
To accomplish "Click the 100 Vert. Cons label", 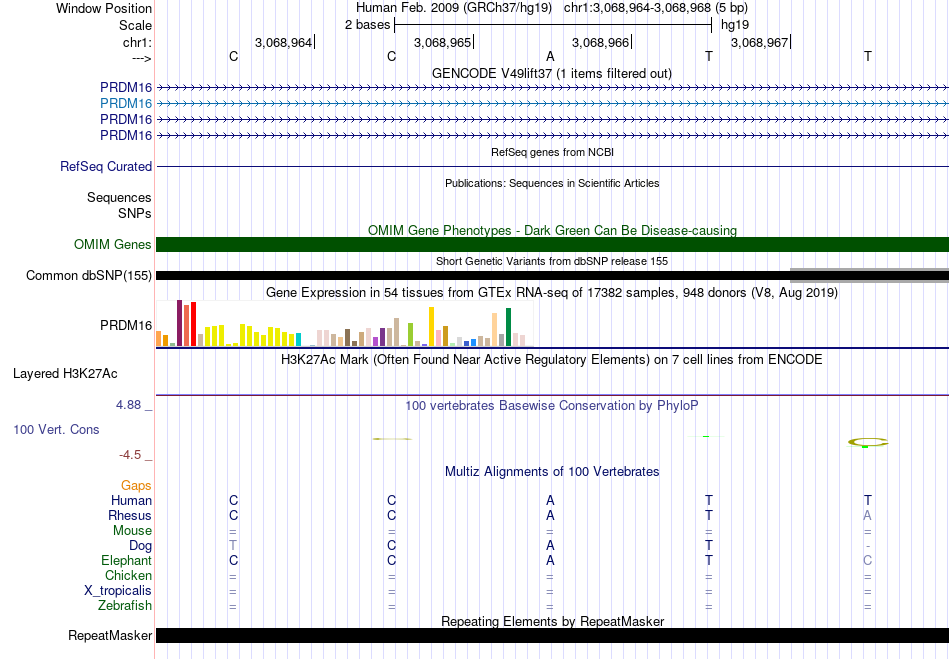I will [56, 429].
